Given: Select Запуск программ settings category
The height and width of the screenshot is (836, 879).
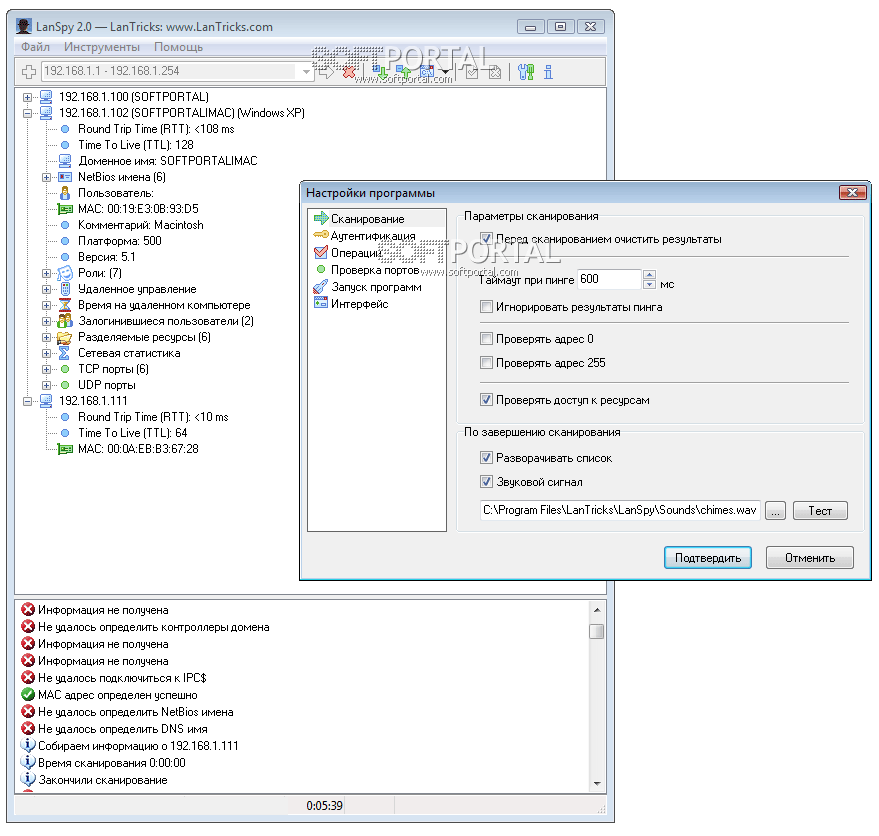Looking at the screenshot, I should tap(376, 287).
